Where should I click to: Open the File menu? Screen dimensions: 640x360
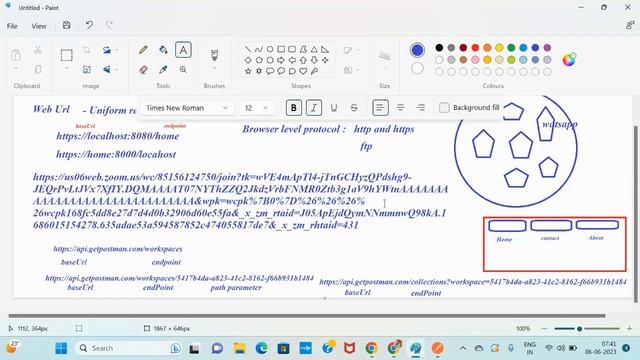(x=12, y=26)
